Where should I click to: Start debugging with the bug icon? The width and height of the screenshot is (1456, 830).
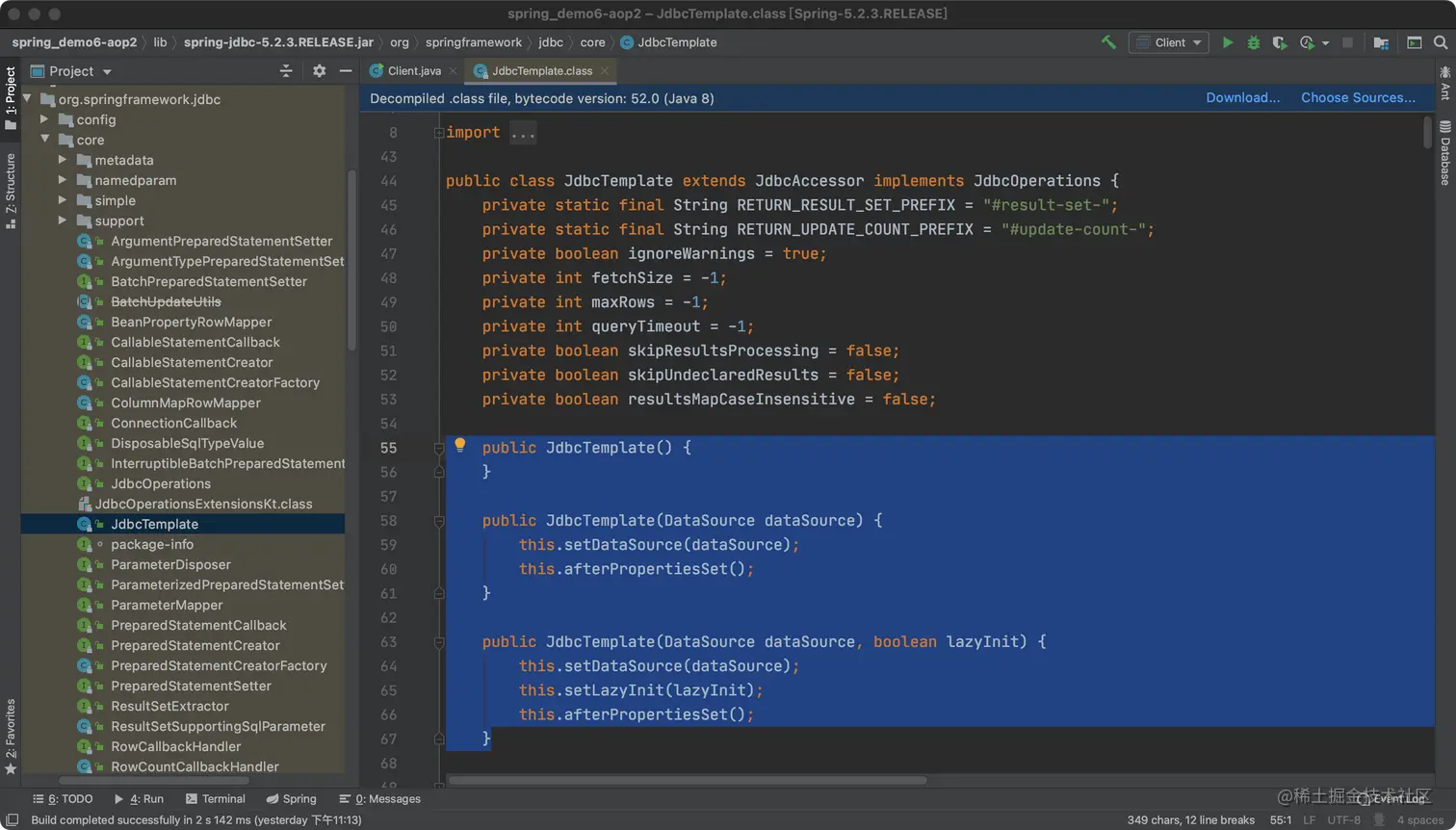pyautogui.click(x=1253, y=42)
